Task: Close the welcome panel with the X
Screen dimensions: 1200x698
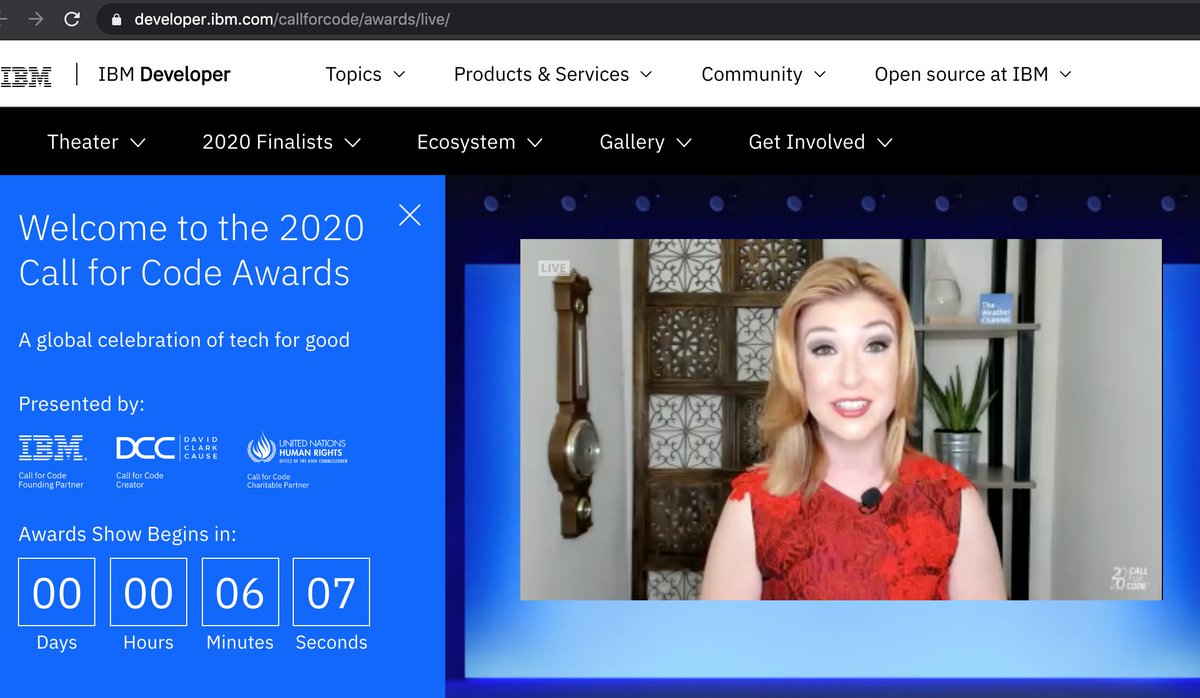Action: (410, 215)
